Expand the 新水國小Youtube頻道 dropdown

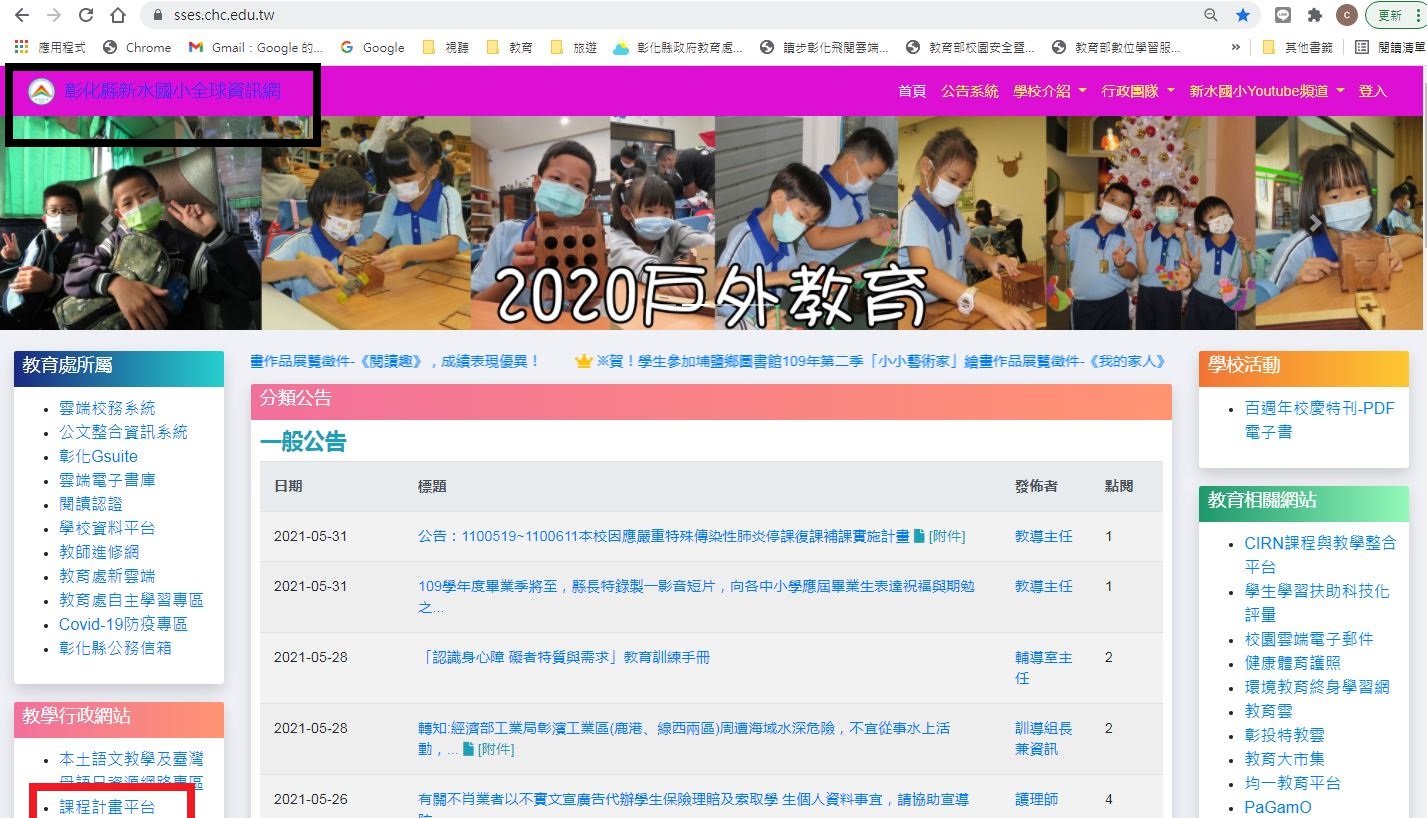tap(1266, 91)
